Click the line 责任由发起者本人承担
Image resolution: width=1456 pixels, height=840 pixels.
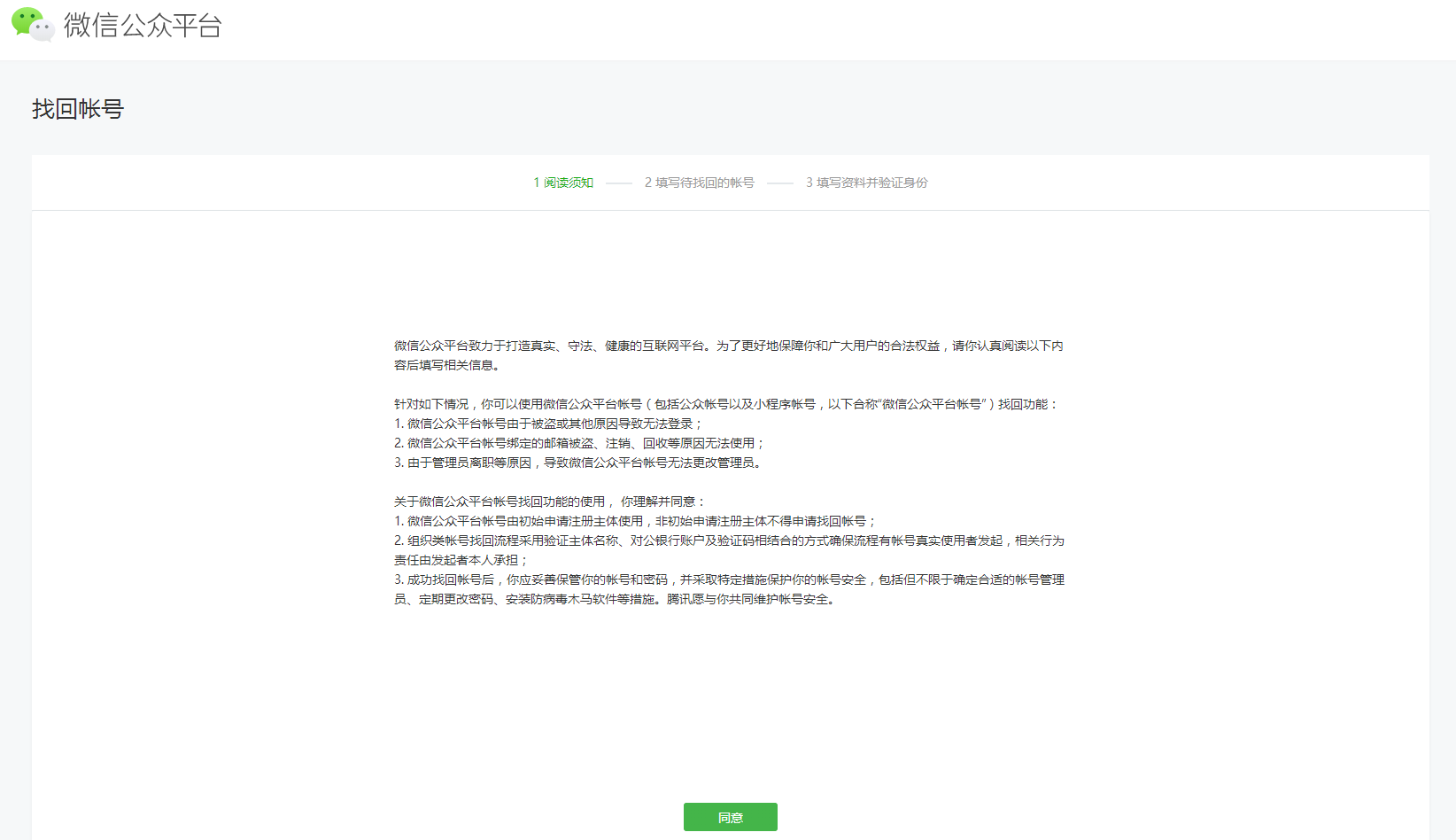click(461, 560)
